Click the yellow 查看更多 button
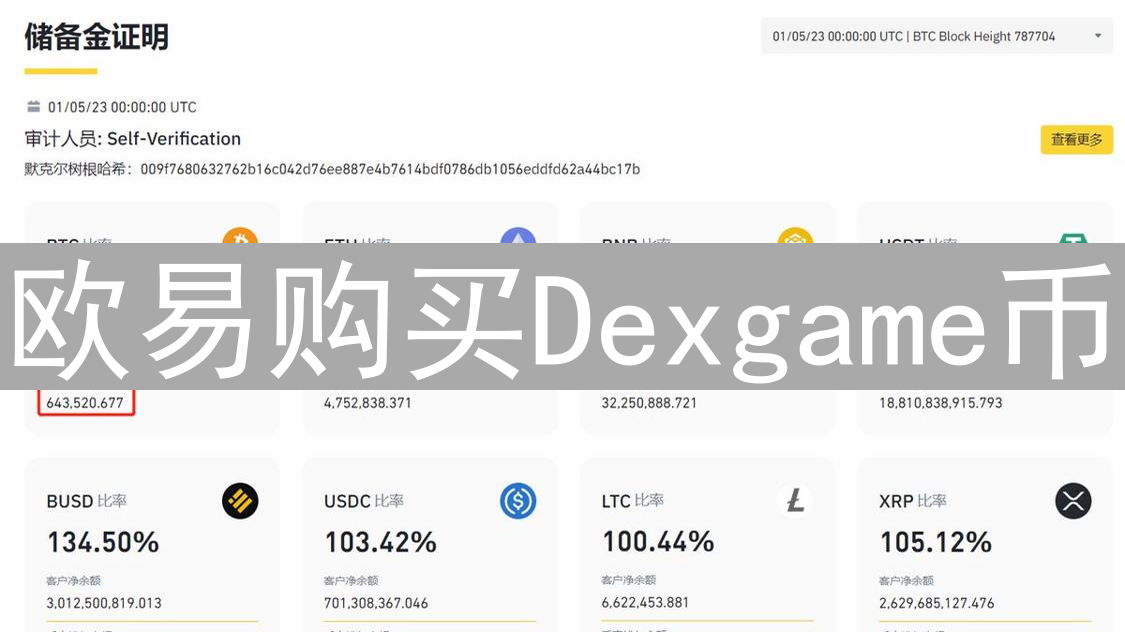This screenshot has height=632, width=1125. coord(1076,139)
